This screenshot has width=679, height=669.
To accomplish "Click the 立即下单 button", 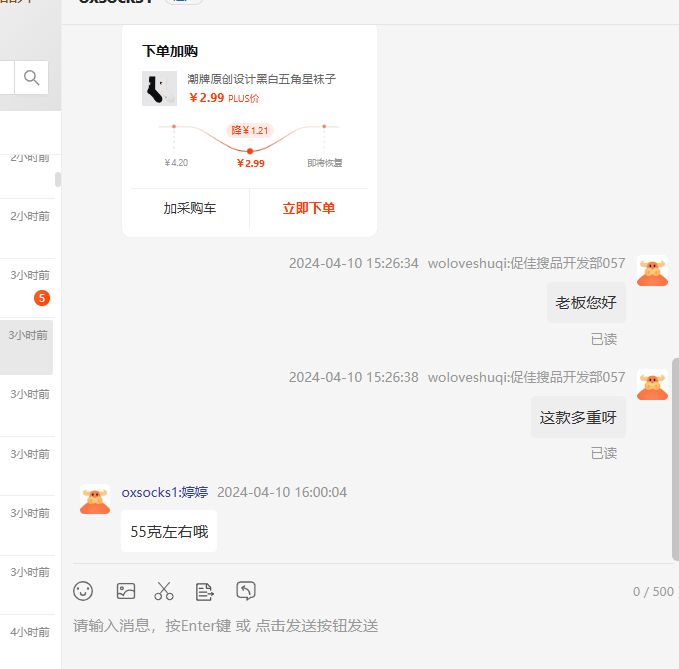I will [x=309, y=209].
